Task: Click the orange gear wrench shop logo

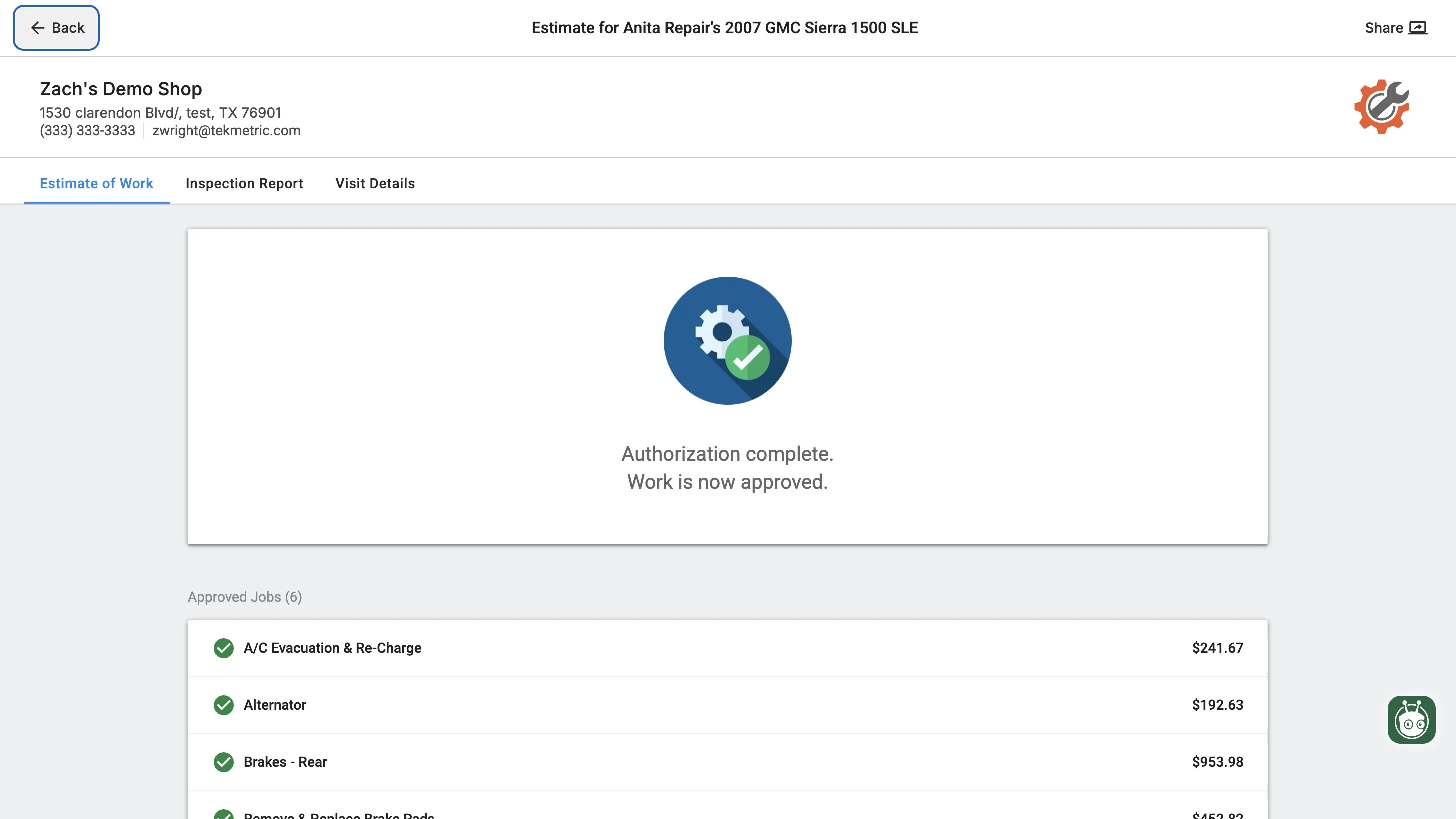Action: click(x=1381, y=107)
